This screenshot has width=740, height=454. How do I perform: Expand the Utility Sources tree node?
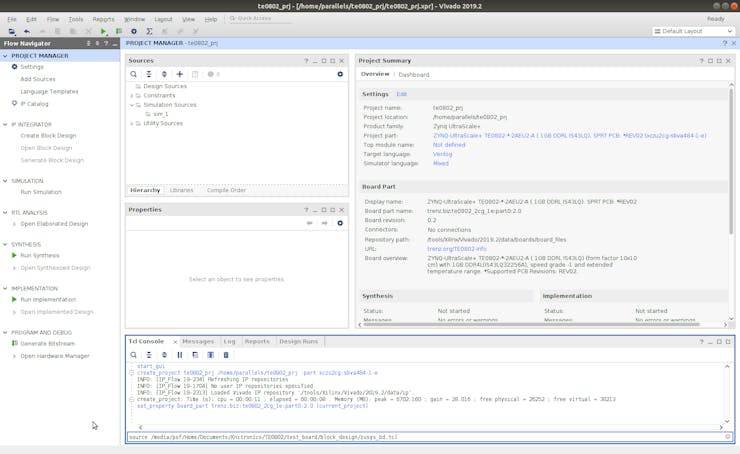click(x=132, y=124)
